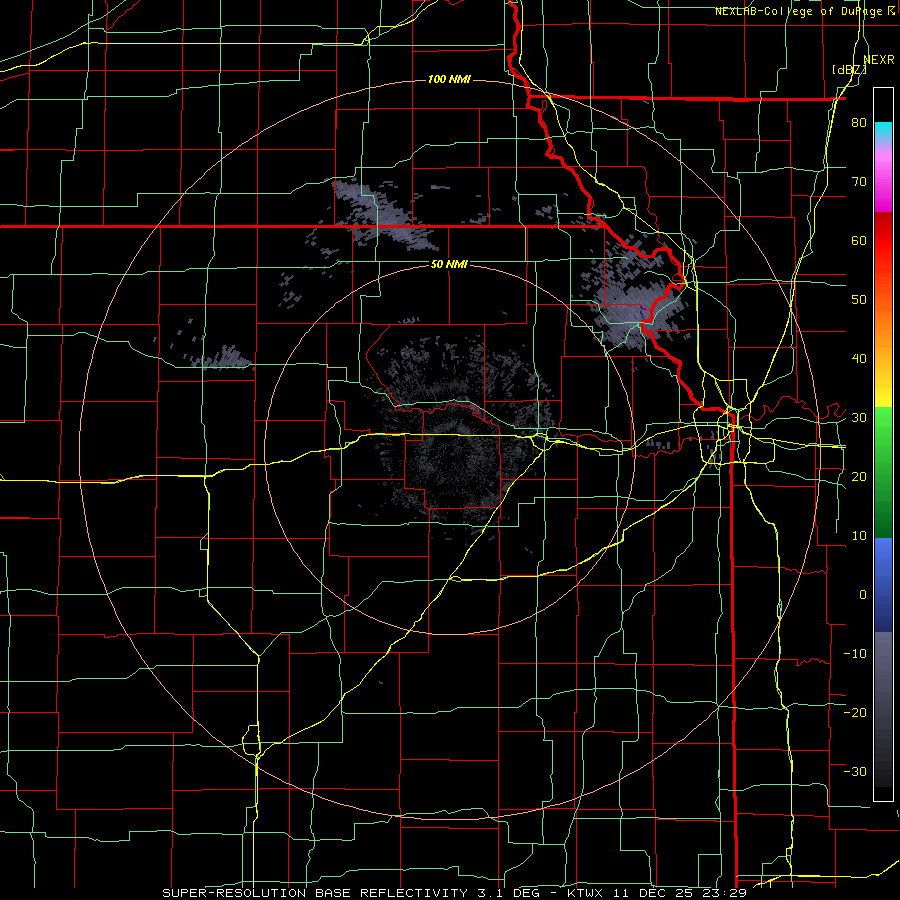Click the 80 value on the dBZ scale
The image size is (900, 900).
[859, 123]
